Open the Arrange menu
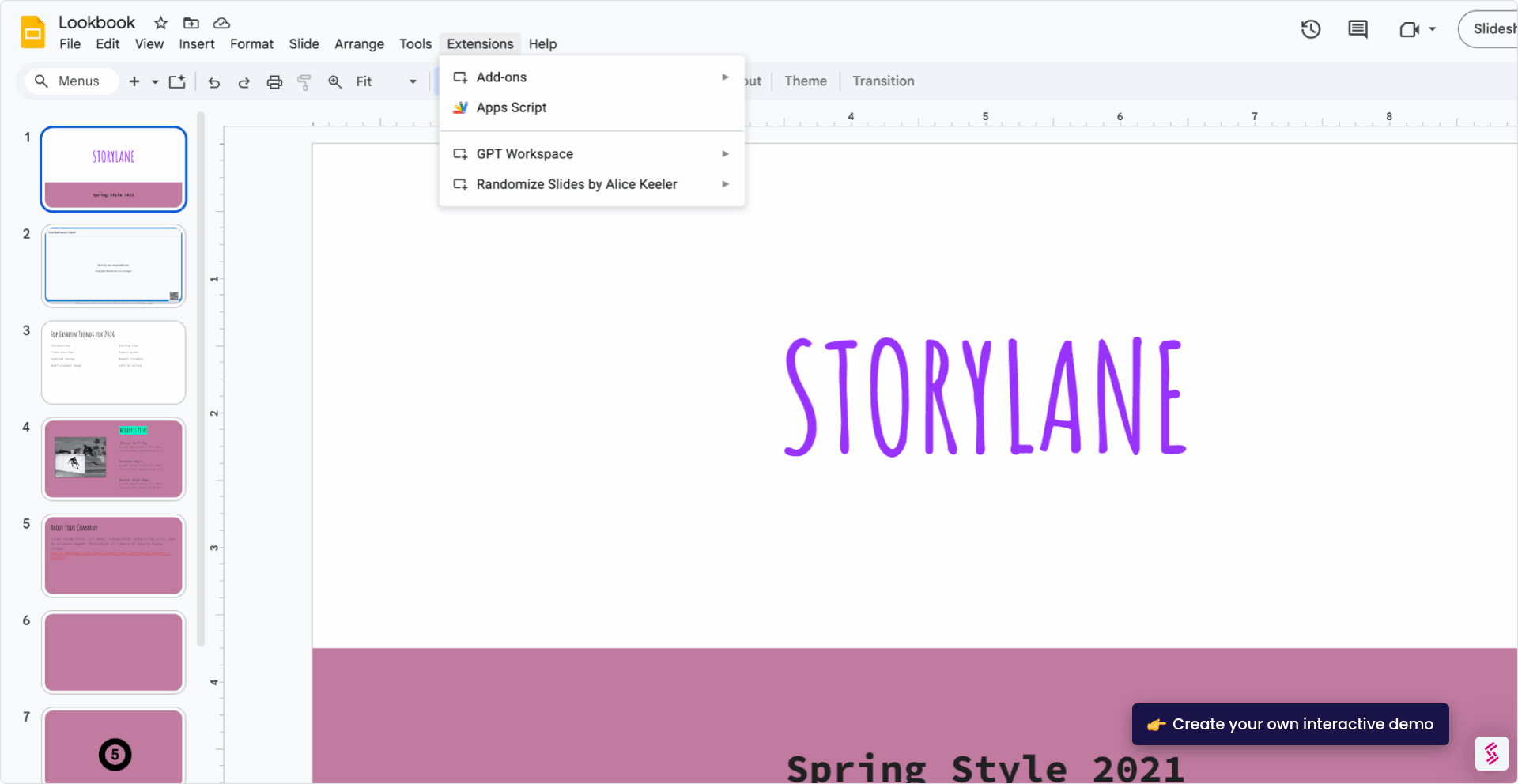1518x784 pixels. pyautogui.click(x=359, y=44)
